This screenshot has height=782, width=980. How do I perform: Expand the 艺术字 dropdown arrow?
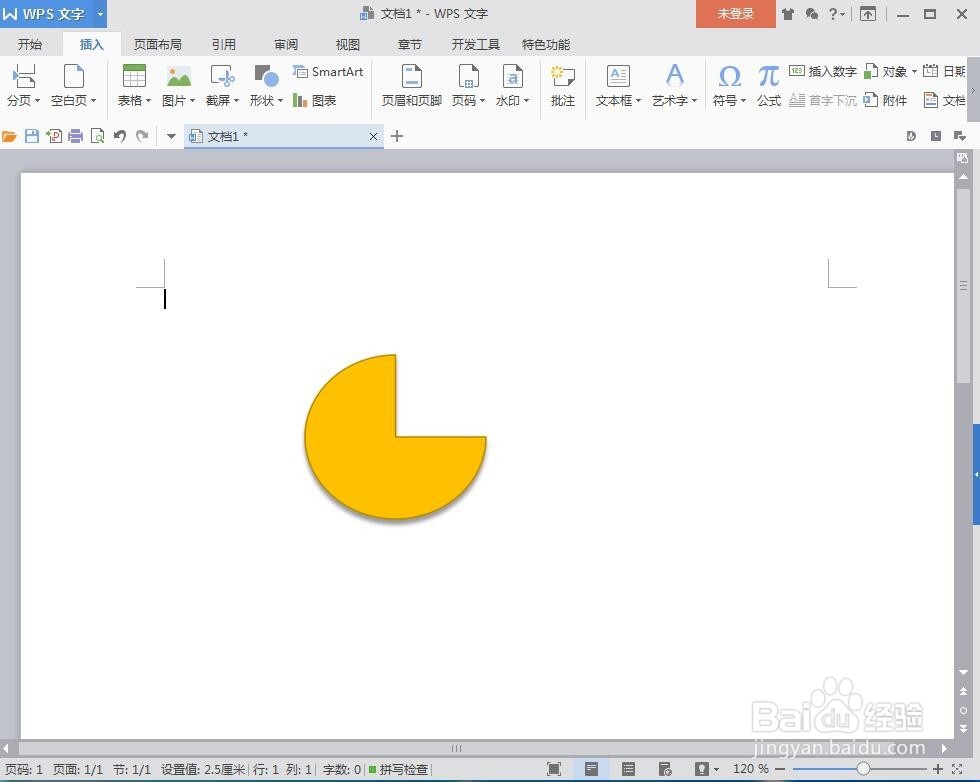pos(694,101)
